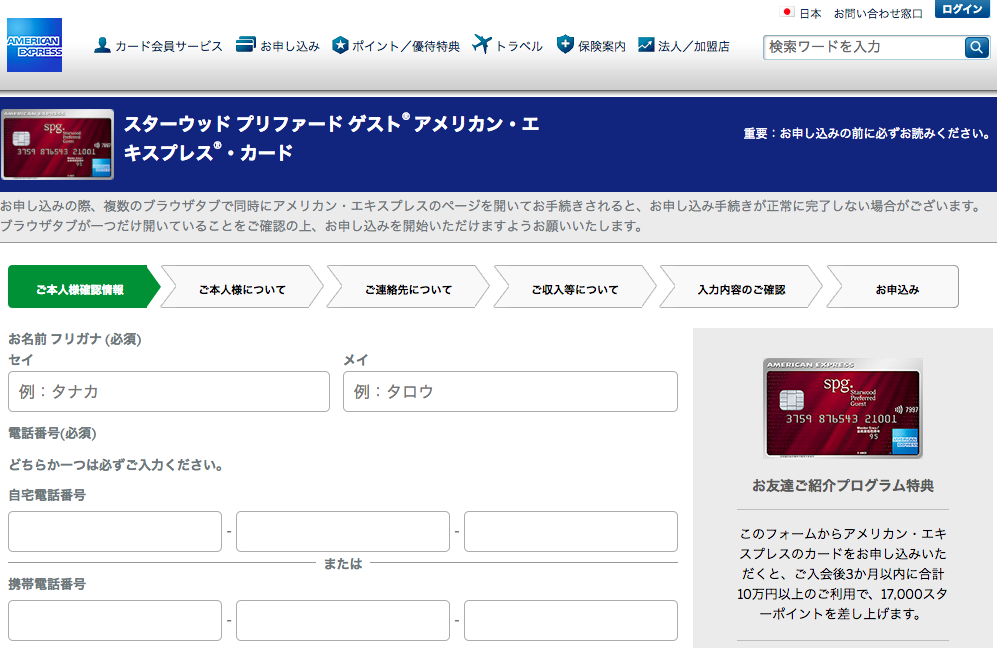Open 法人／加盟店 menu item

pyautogui.click(x=694, y=46)
